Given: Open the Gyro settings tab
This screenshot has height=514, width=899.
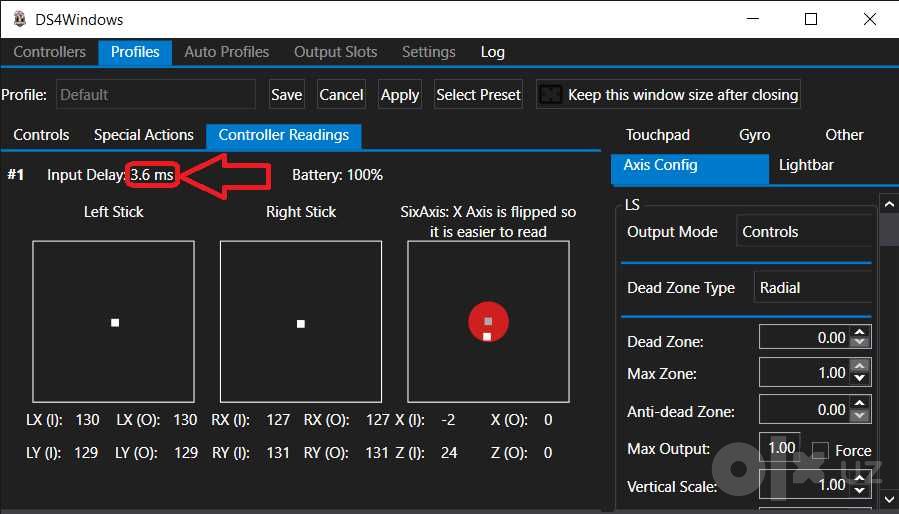Looking at the screenshot, I should [x=755, y=135].
